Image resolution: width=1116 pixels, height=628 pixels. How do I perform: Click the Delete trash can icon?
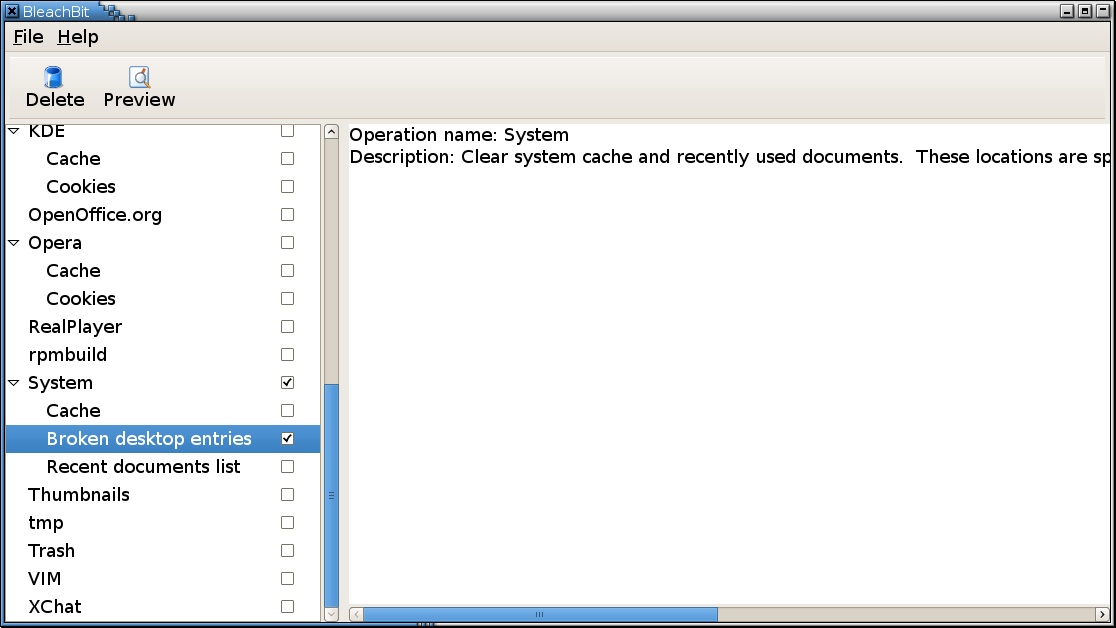(54, 77)
